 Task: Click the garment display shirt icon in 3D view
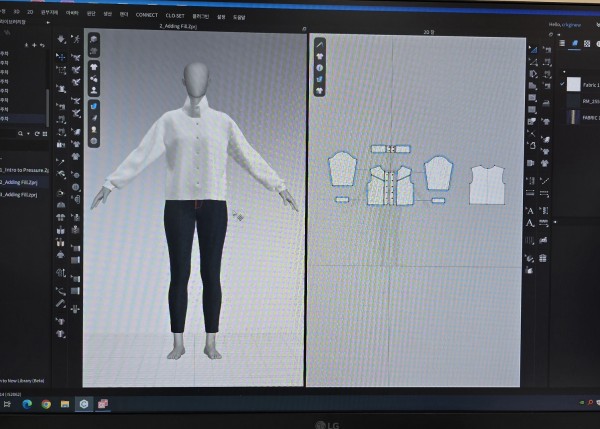(x=94, y=69)
